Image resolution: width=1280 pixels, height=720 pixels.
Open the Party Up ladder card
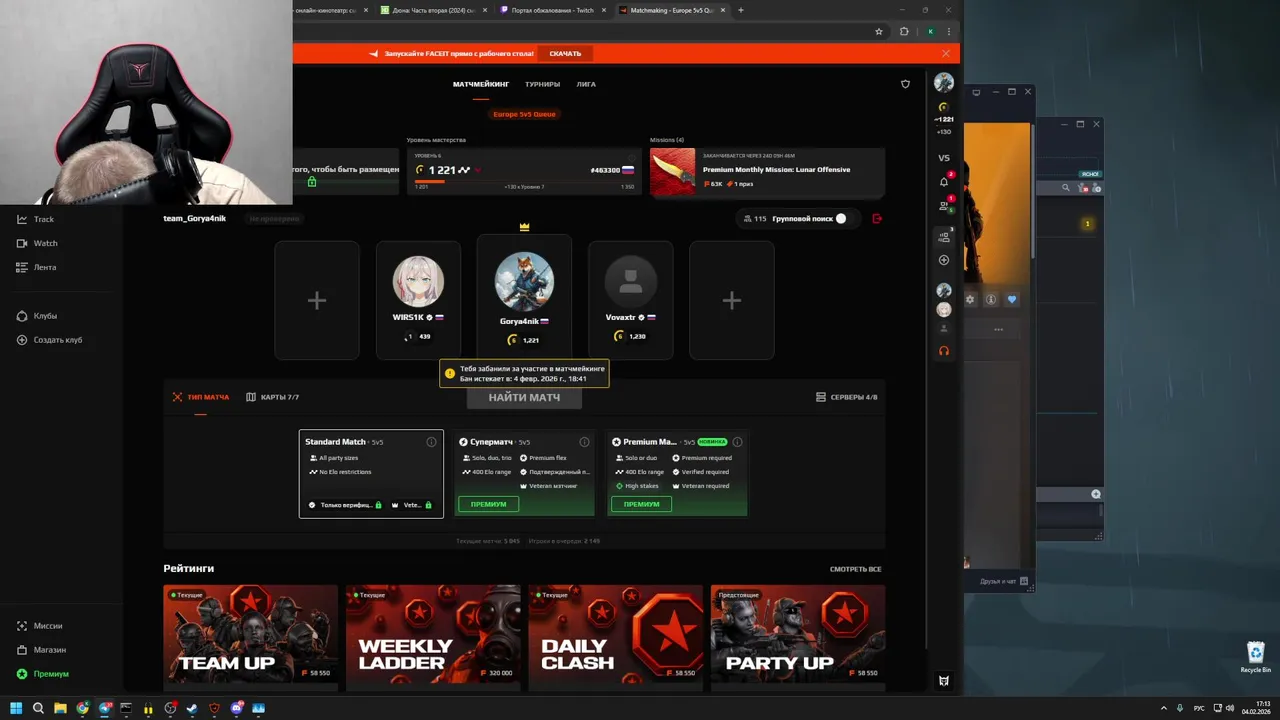pyautogui.click(x=798, y=638)
